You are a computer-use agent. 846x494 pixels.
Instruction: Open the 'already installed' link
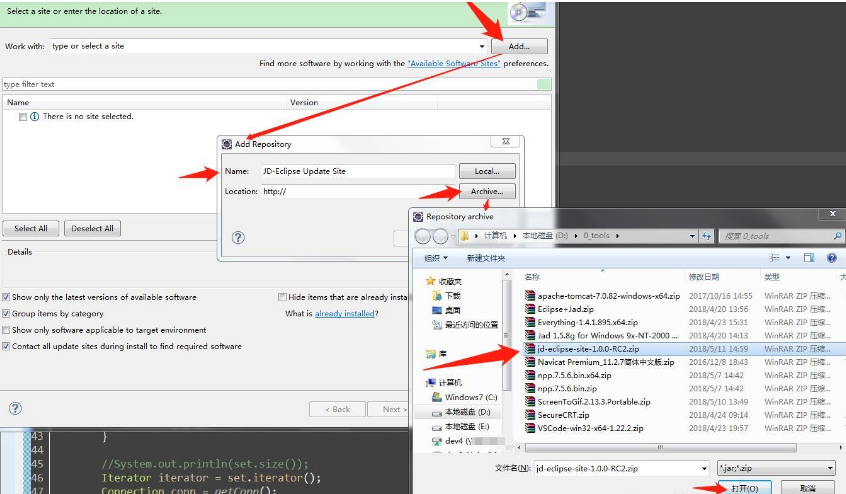(344, 313)
